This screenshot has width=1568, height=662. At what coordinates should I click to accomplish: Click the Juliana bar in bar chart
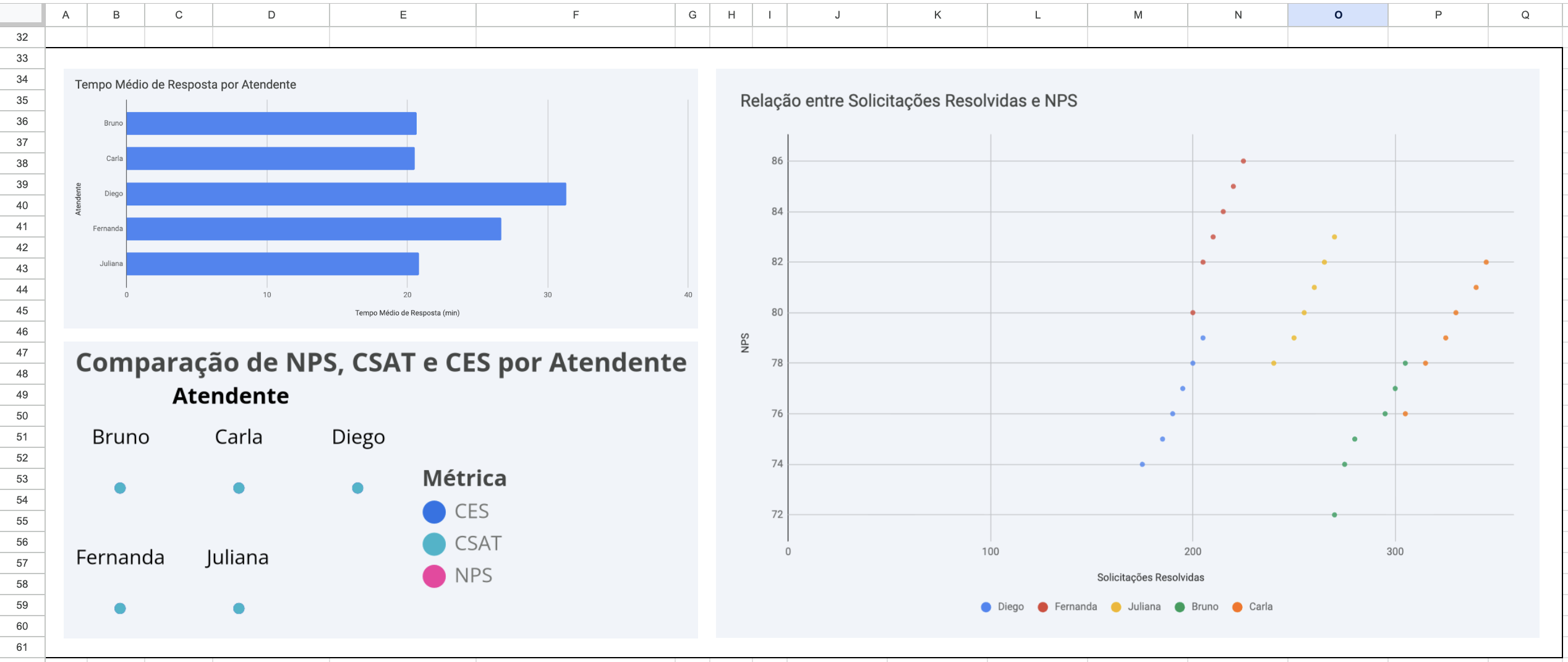(x=273, y=264)
